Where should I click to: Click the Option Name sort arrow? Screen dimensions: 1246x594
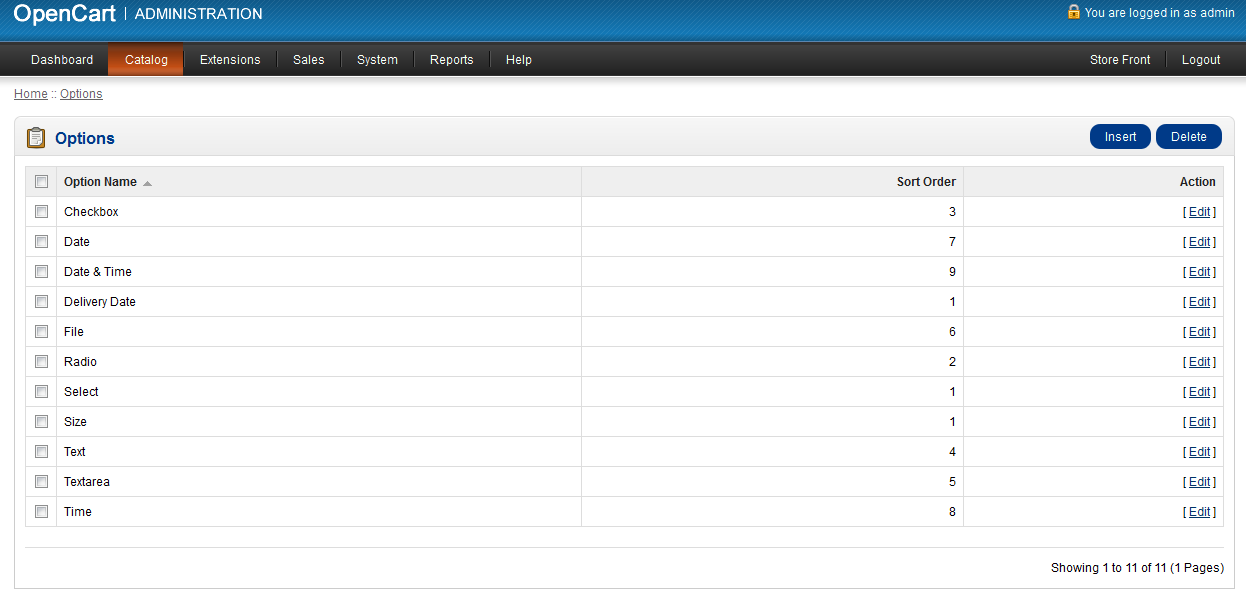[x=147, y=183]
